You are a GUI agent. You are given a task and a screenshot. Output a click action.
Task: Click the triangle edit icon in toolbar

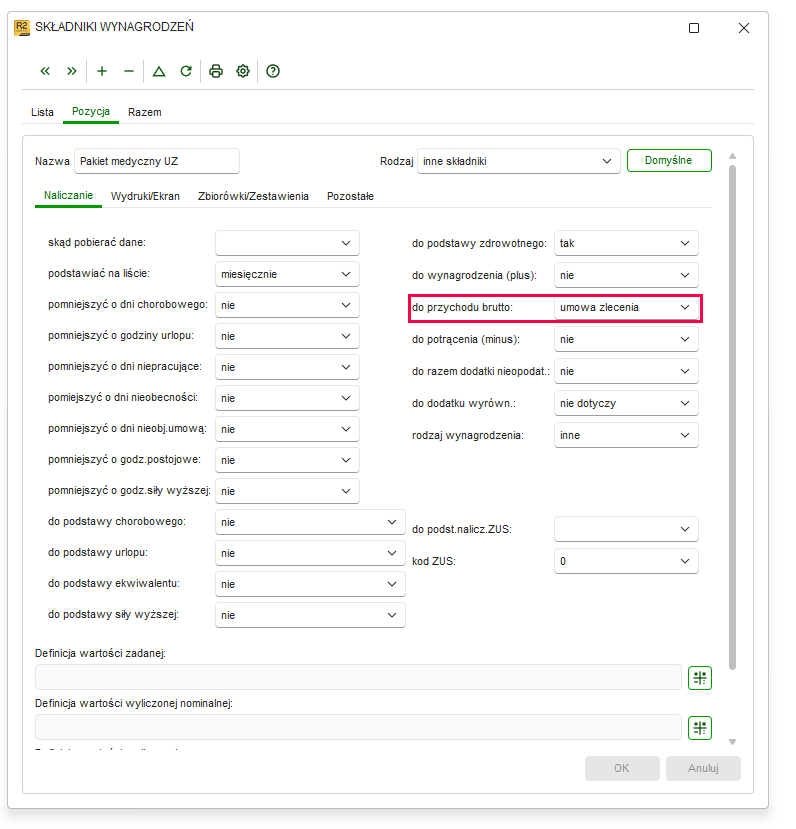[x=159, y=71]
